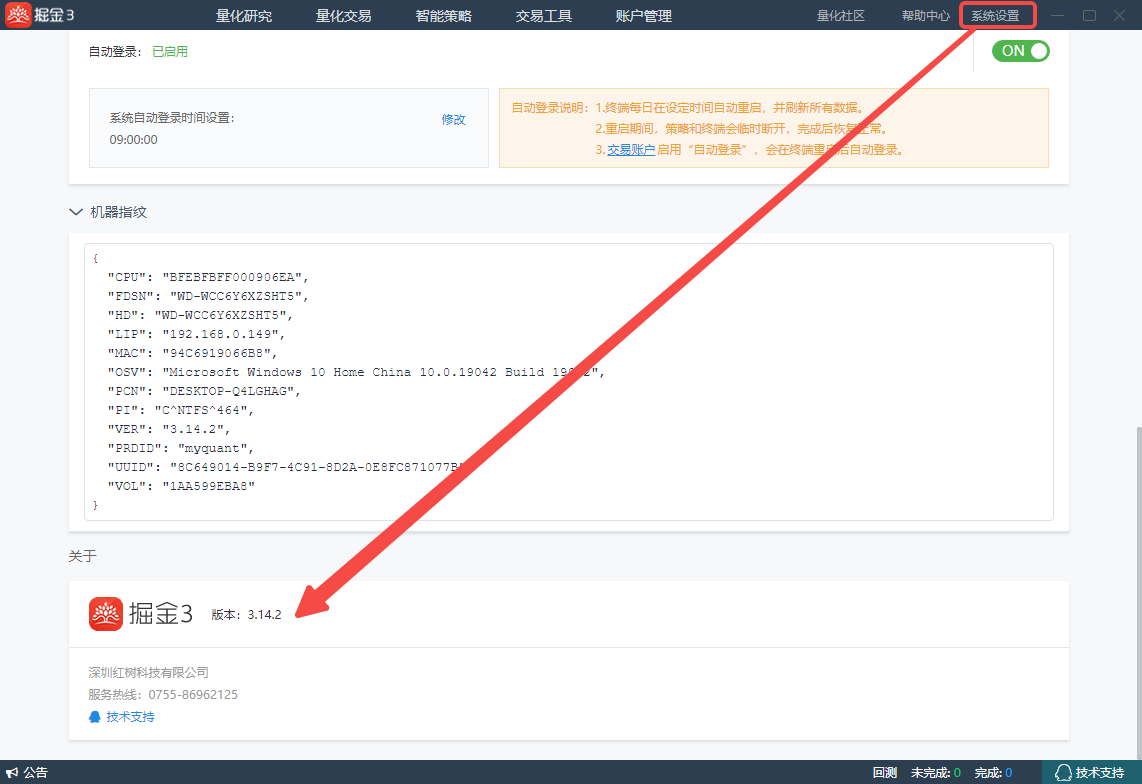Screen dimensions: 1142x784
Task: Click the vertical scrollbar thumb
Action: point(1138,592)
